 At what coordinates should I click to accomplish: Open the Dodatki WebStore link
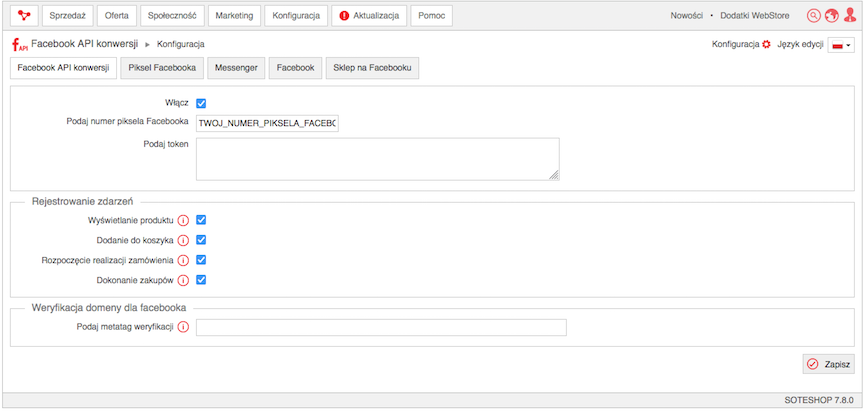[x=754, y=16]
